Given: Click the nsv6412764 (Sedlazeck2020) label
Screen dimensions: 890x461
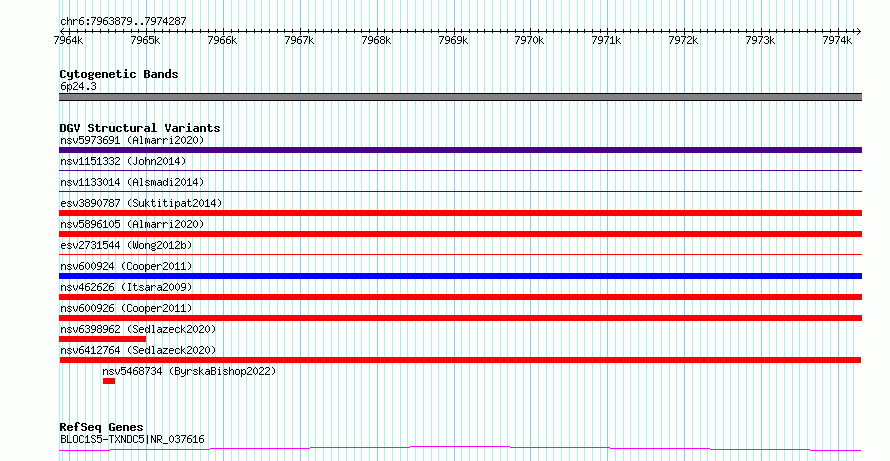Looking at the screenshot, I should (138, 350).
